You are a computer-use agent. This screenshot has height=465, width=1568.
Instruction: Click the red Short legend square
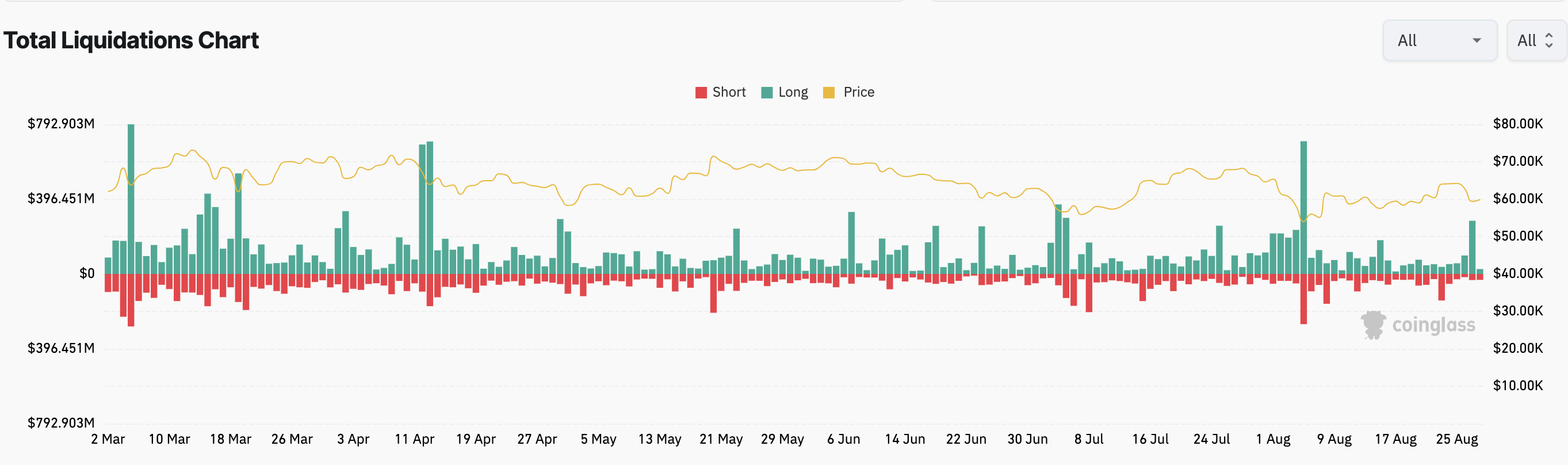[701, 93]
